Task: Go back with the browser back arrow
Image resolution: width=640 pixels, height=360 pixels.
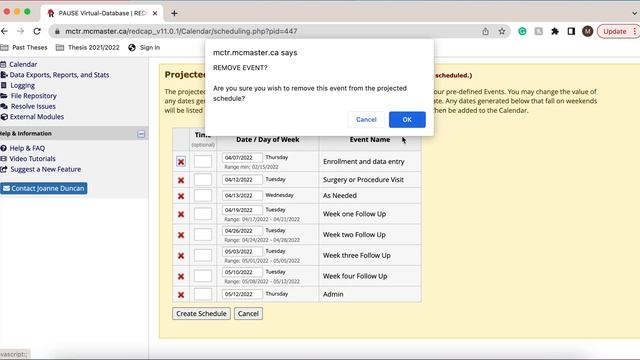Action: 4,31
